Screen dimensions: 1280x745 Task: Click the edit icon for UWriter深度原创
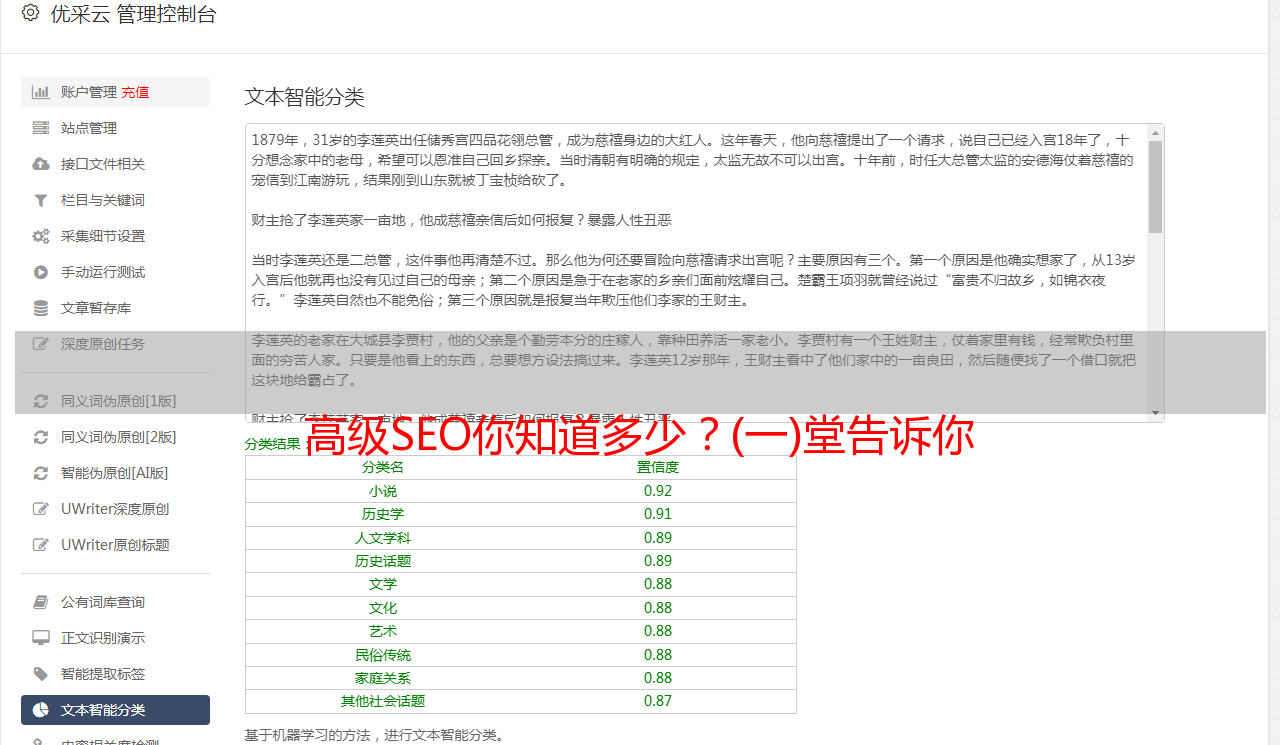tap(41, 509)
